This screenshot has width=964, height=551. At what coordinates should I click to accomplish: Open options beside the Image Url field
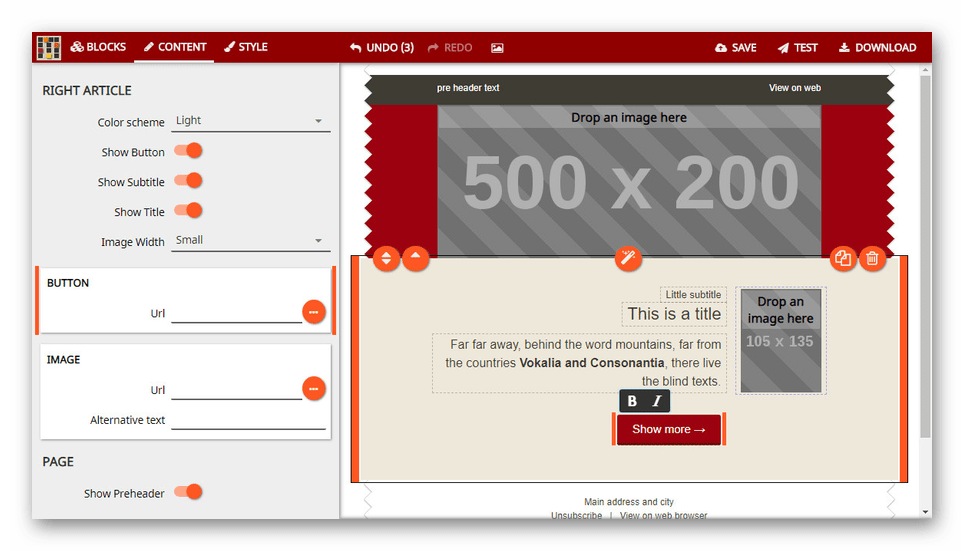(314, 389)
